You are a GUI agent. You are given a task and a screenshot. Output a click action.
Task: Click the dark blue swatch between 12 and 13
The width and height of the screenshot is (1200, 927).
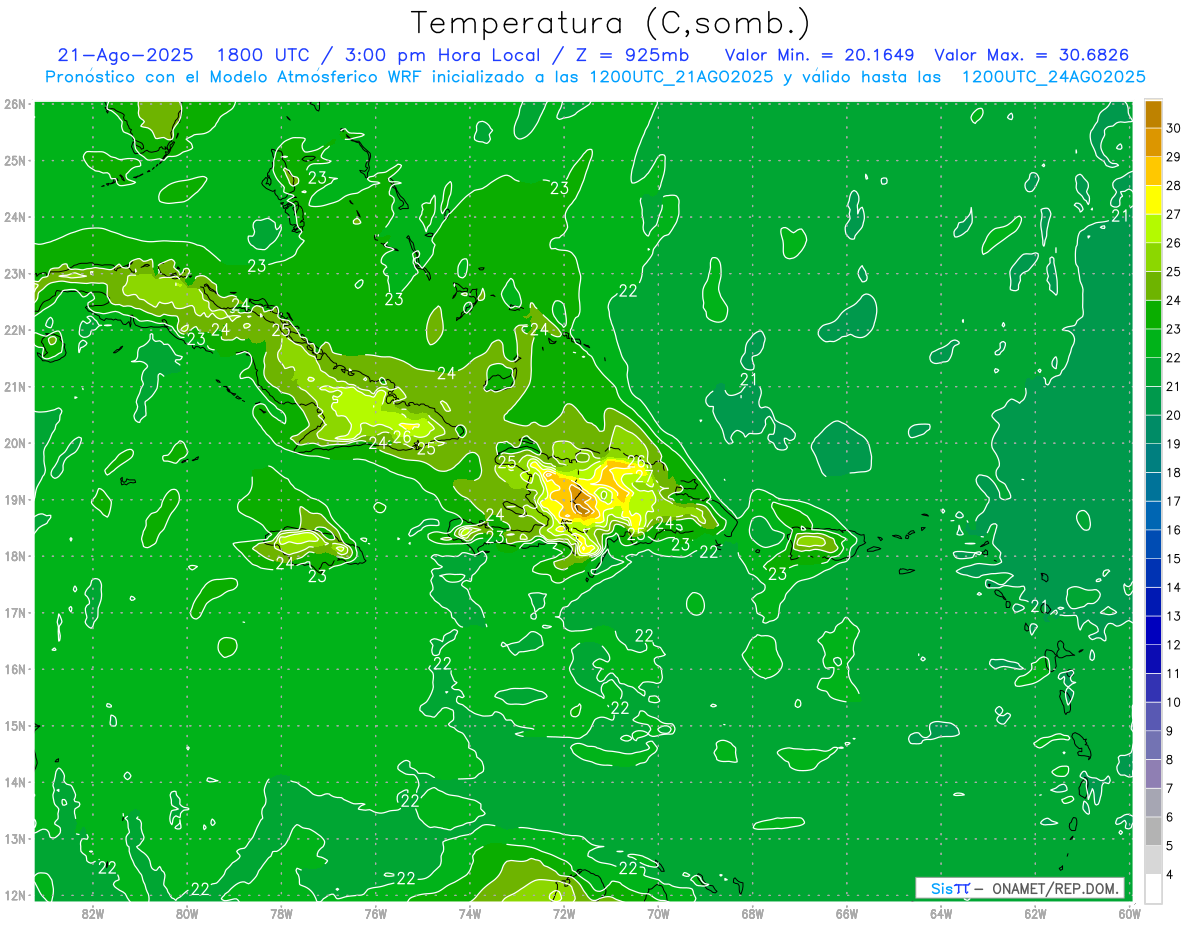(x=1153, y=630)
